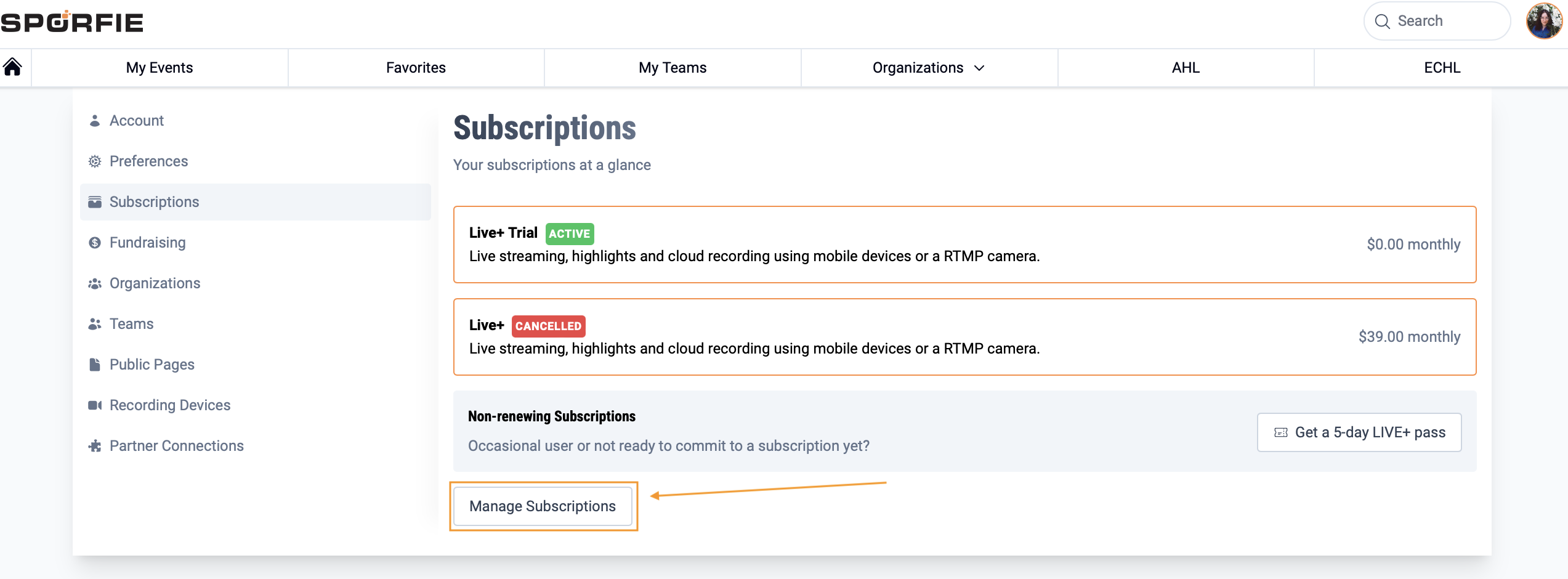Screen dimensions: 1568x579
Task: Switch to the Favorites tab
Action: [x=416, y=68]
